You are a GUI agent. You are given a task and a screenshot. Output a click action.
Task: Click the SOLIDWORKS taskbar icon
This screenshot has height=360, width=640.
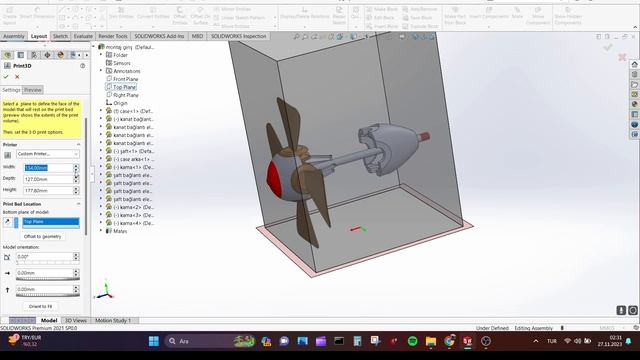(x=467, y=341)
